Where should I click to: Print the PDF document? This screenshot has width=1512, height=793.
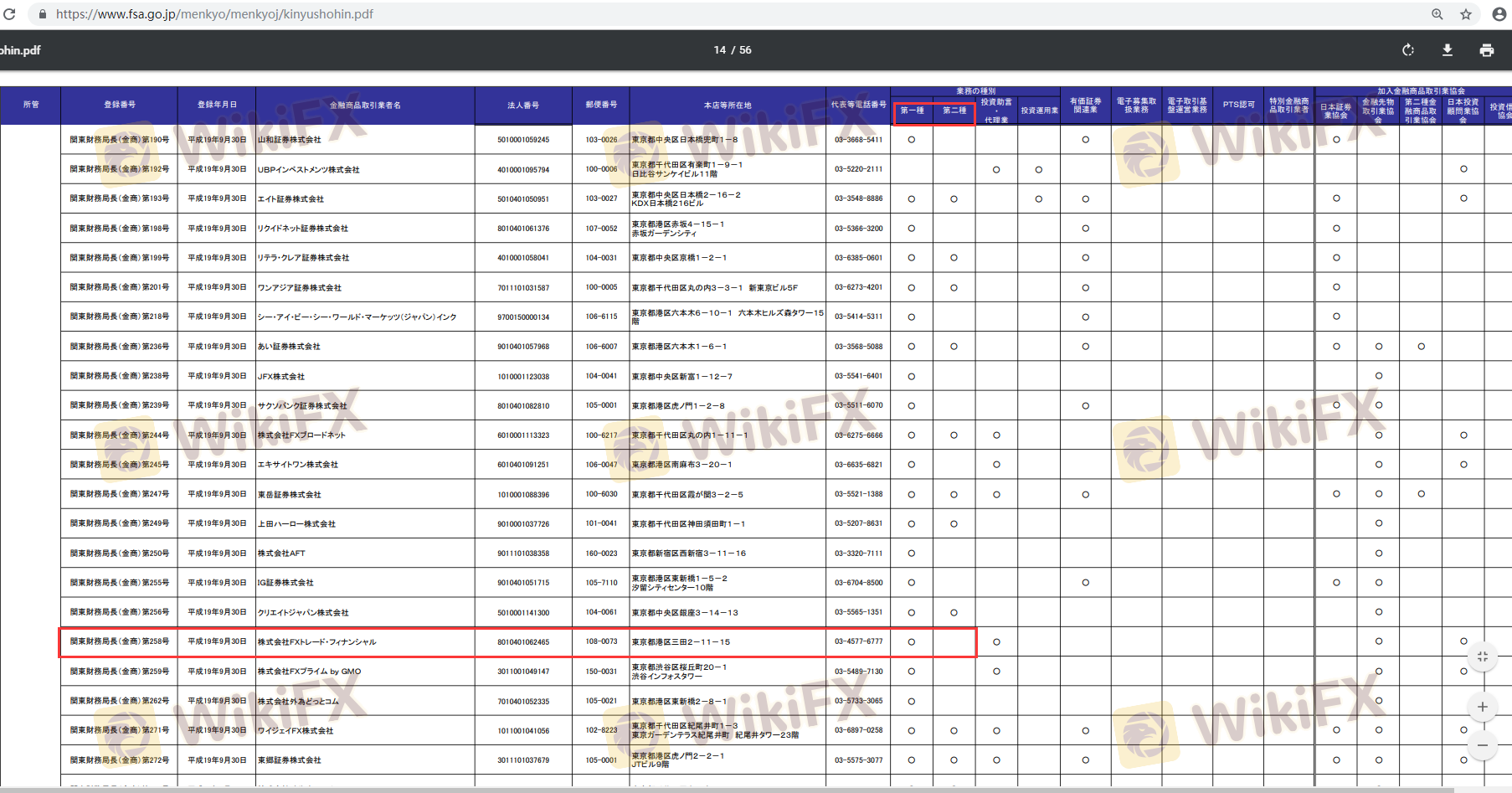(1486, 50)
